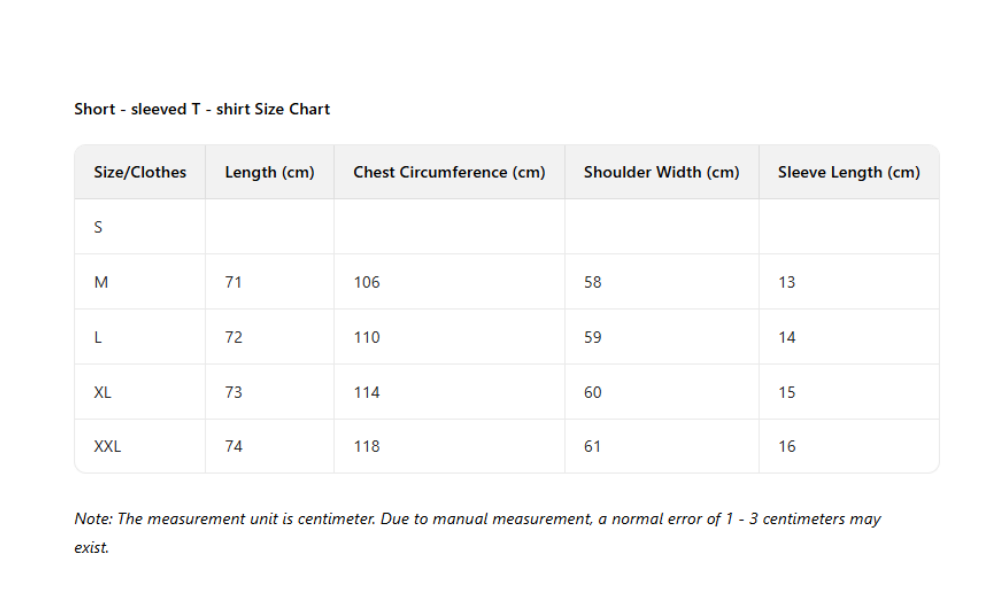Click the length value 71 for size M

tap(233, 282)
